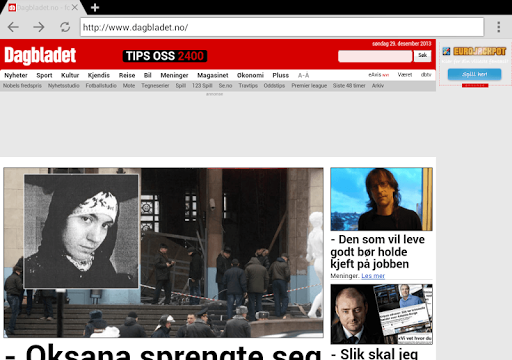This screenshot has width=512, height=360.
Task: Click the Spill her ad button
Action: point(474,74)
